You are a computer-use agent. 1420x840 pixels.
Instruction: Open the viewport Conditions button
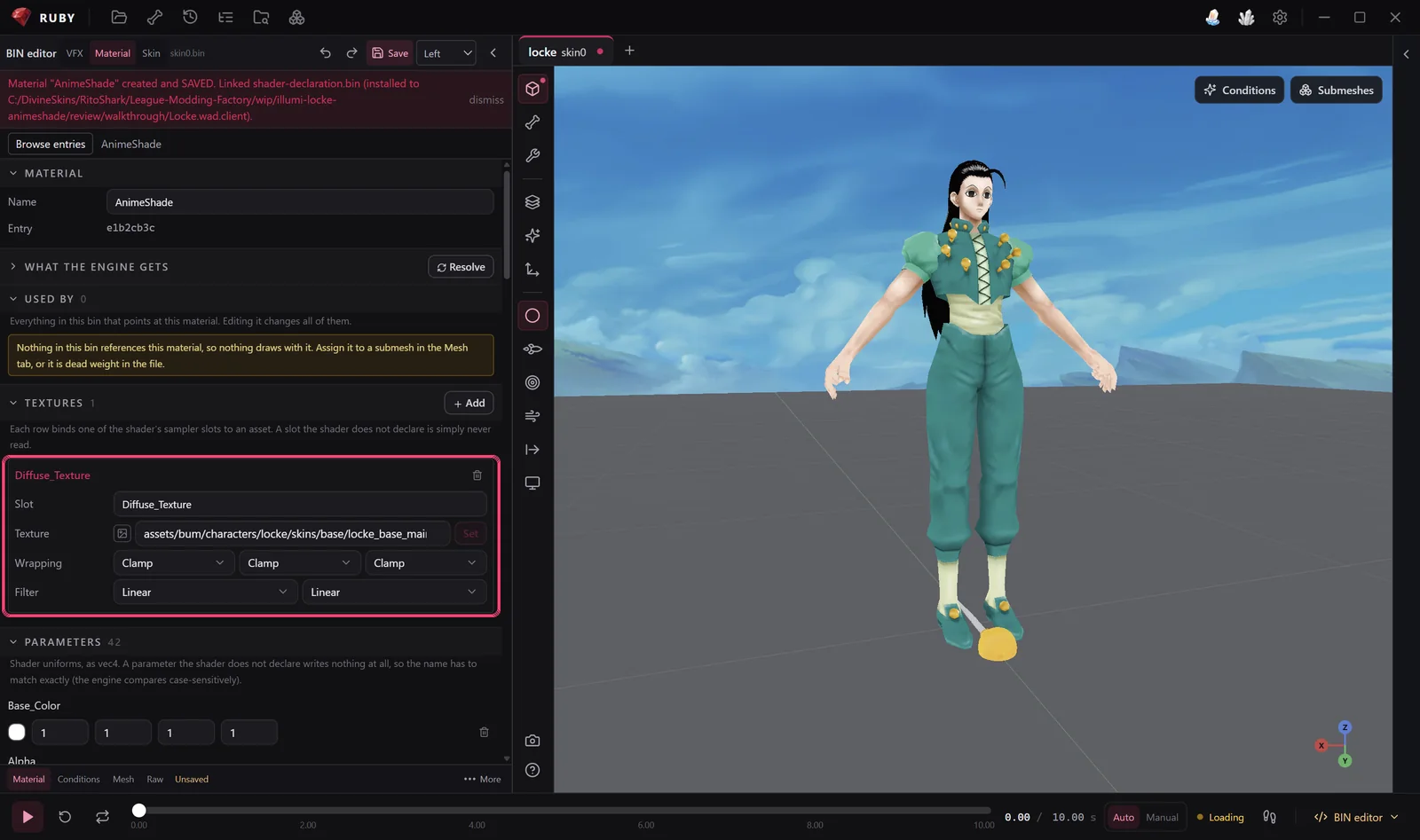[1239, 90]
